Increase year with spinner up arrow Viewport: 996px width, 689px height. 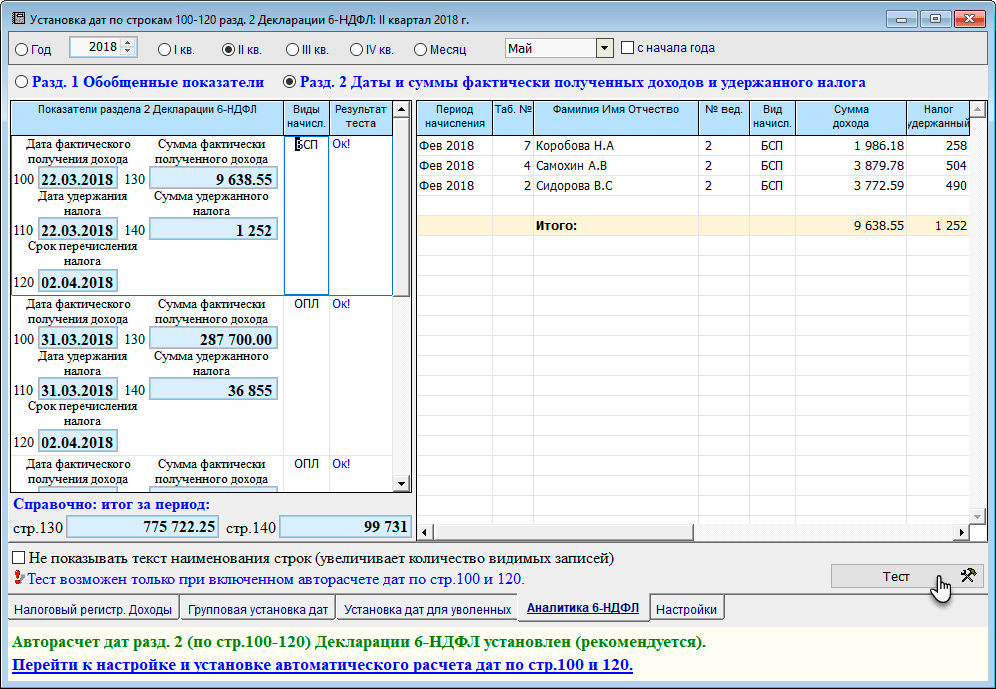pyautogui.click(x=128, y=43)
